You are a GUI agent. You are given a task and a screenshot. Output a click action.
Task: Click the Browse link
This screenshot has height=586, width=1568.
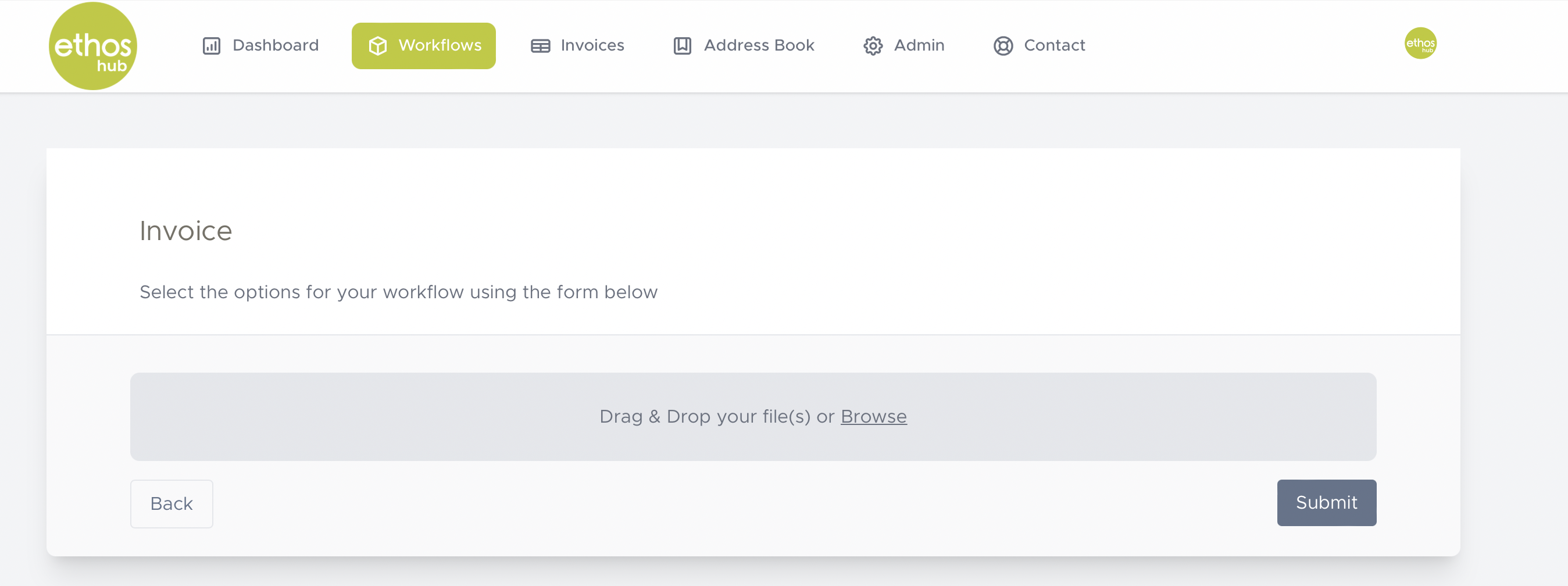(873, 416)
